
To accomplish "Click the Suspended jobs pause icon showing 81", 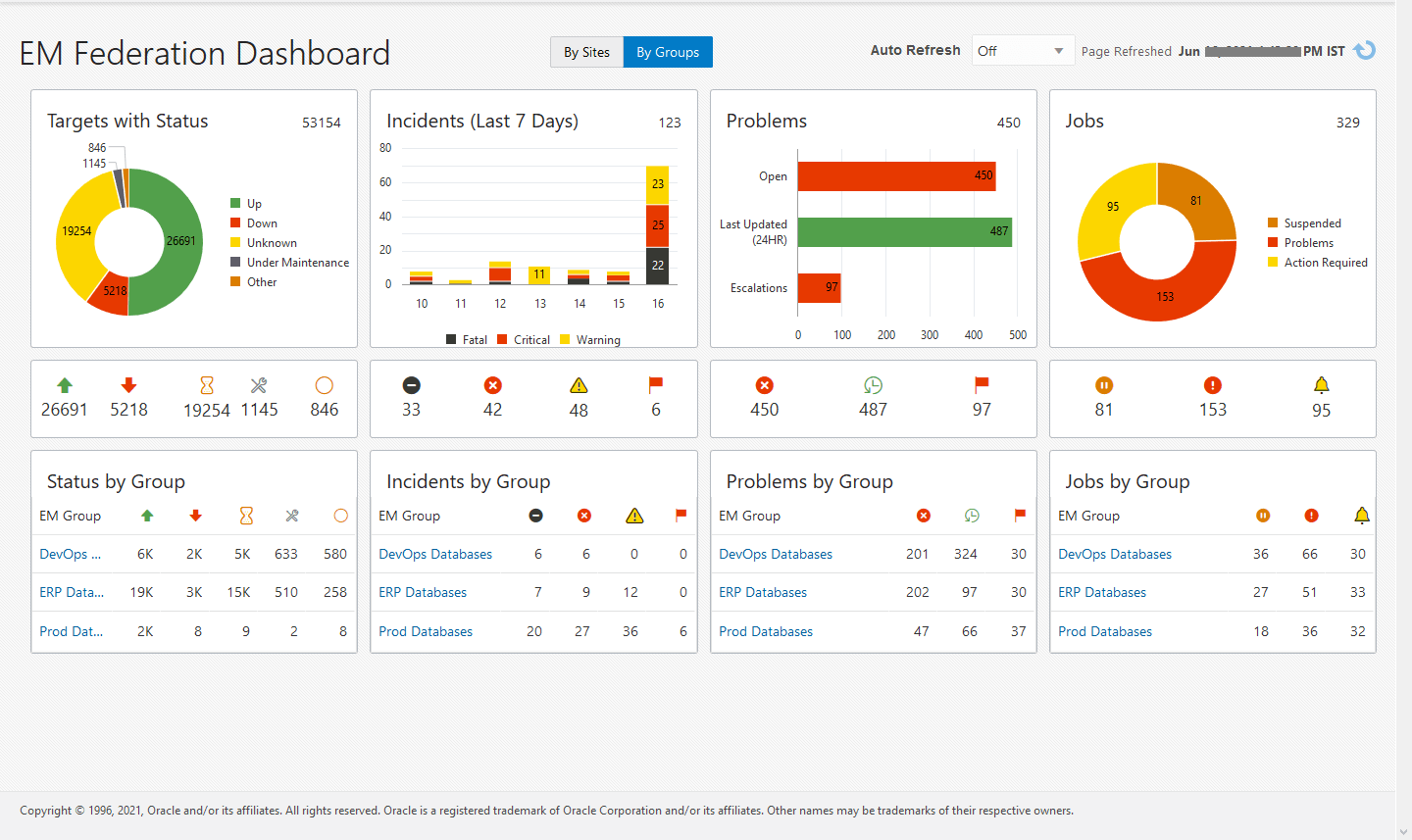I will coord(1103,384).
